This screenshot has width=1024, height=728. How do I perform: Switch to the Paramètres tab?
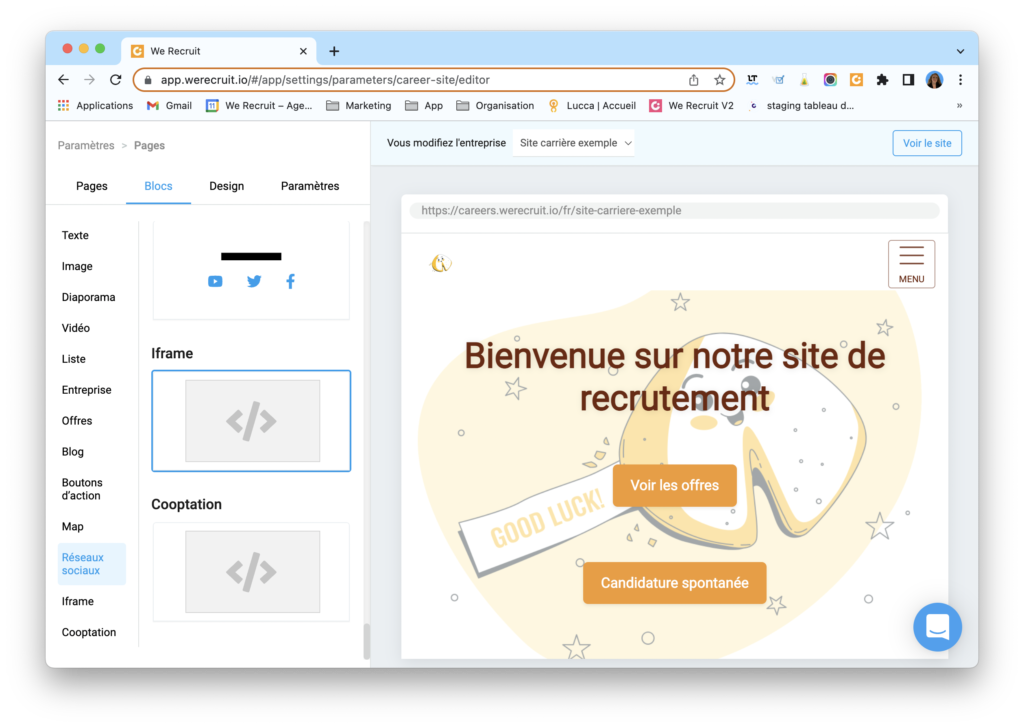coord(310,186)
